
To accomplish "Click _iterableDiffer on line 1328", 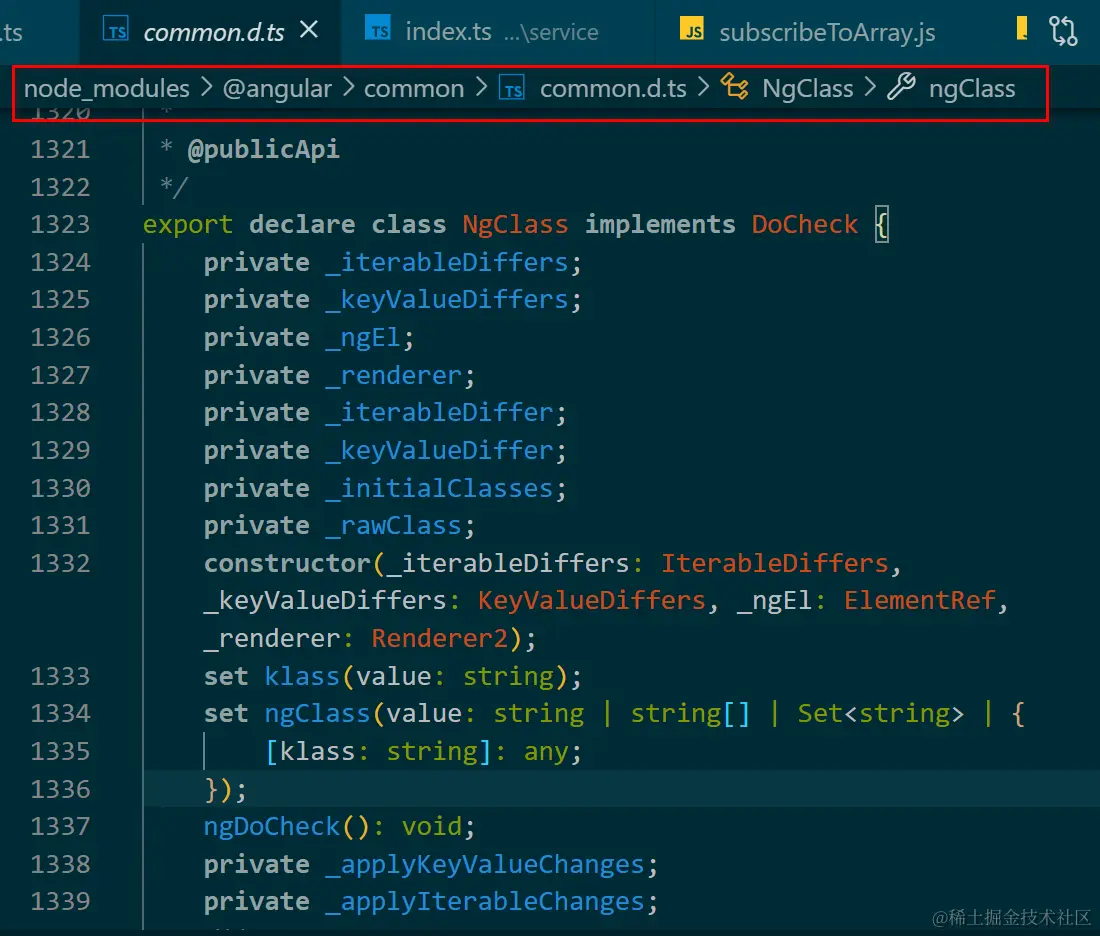I will click(440, 413).
